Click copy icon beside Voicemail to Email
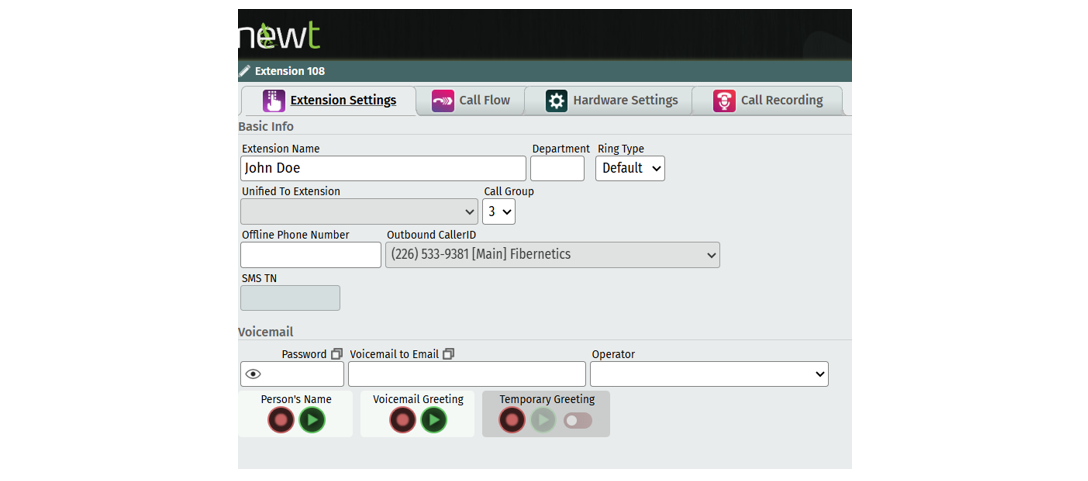This screenshot has height=481, width=1088. 449,354
